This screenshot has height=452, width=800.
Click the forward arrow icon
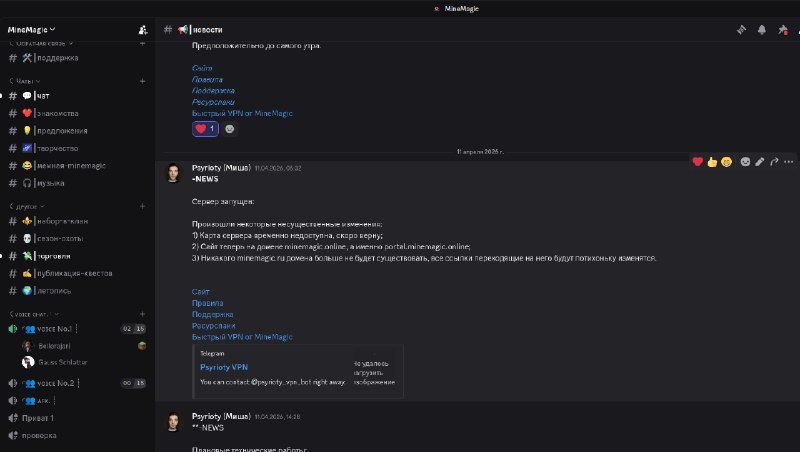click(774, 162)
